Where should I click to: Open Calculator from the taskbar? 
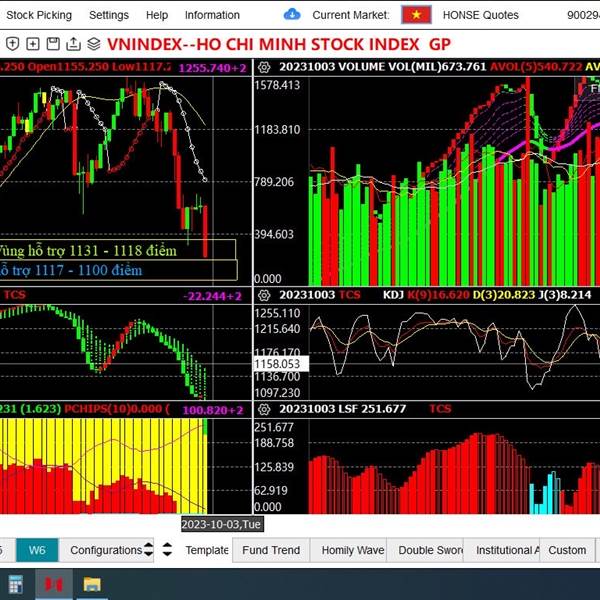(x=16, y=584)
